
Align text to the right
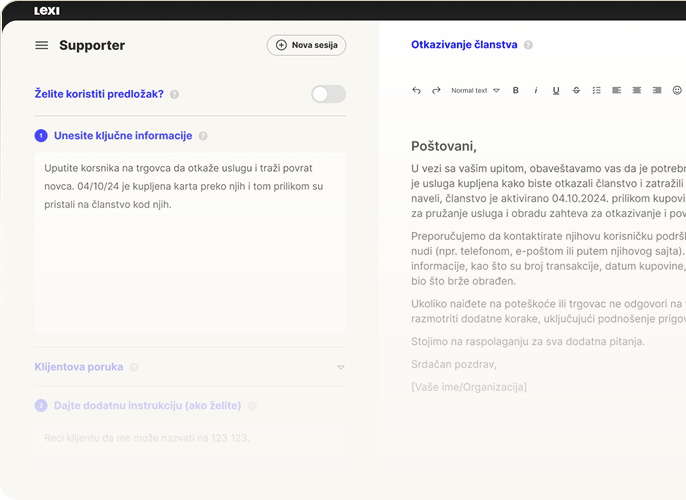coord(657,90)
